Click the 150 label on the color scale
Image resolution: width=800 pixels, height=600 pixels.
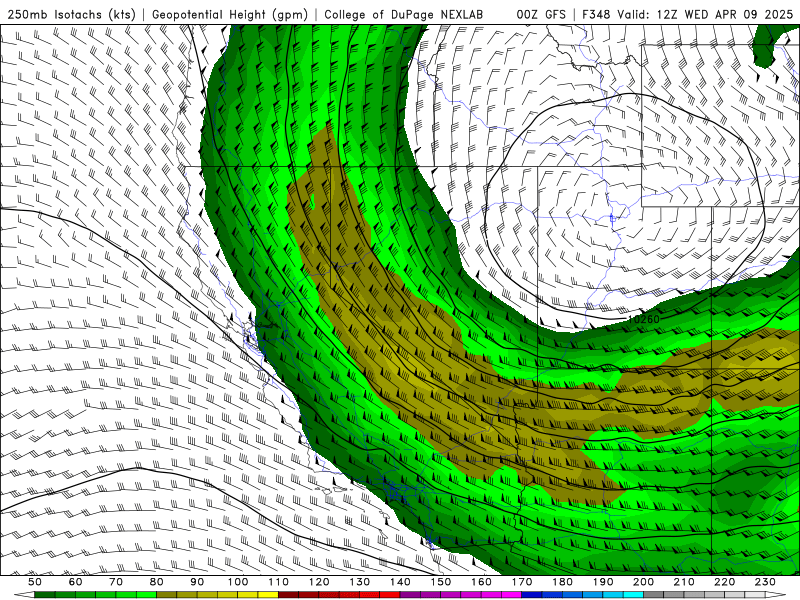(x=441, y=582)
